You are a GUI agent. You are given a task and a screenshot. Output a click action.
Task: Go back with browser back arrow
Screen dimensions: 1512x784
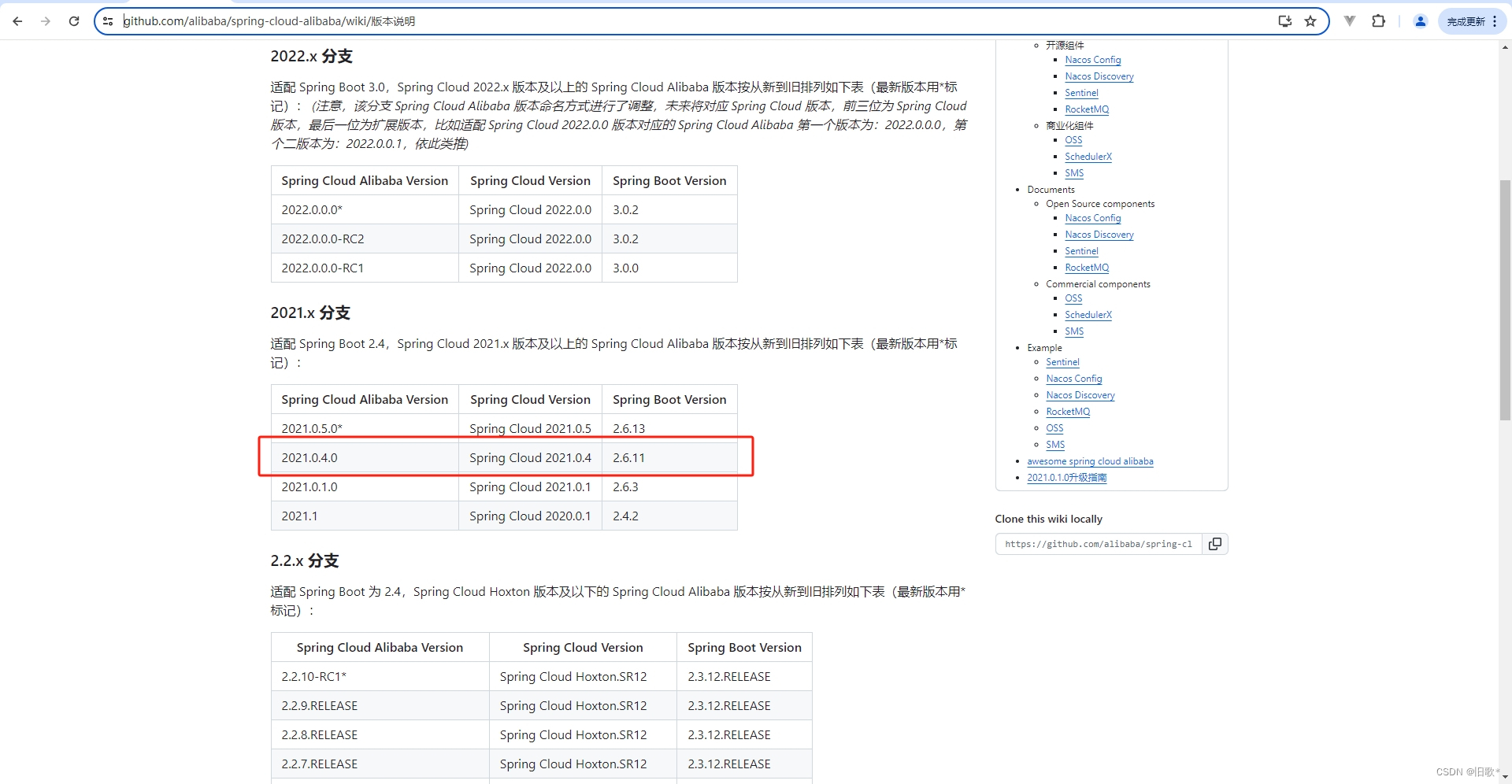(17, 21)
